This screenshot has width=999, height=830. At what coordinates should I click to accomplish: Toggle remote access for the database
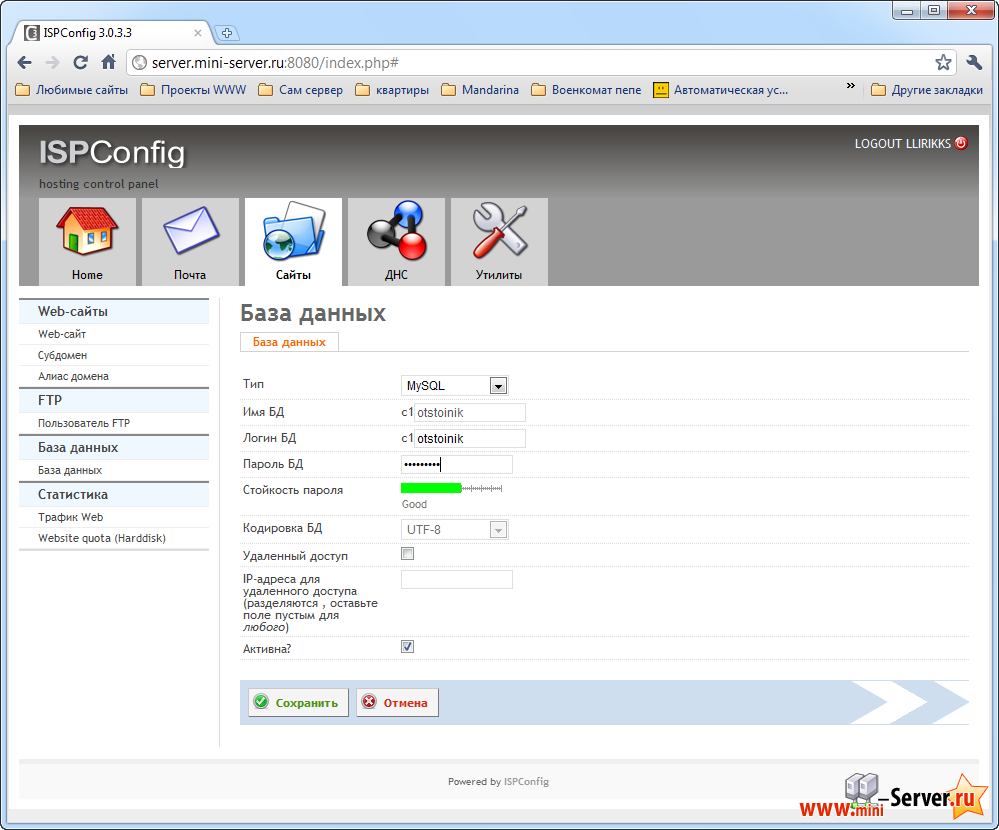(x=407, y=552)
